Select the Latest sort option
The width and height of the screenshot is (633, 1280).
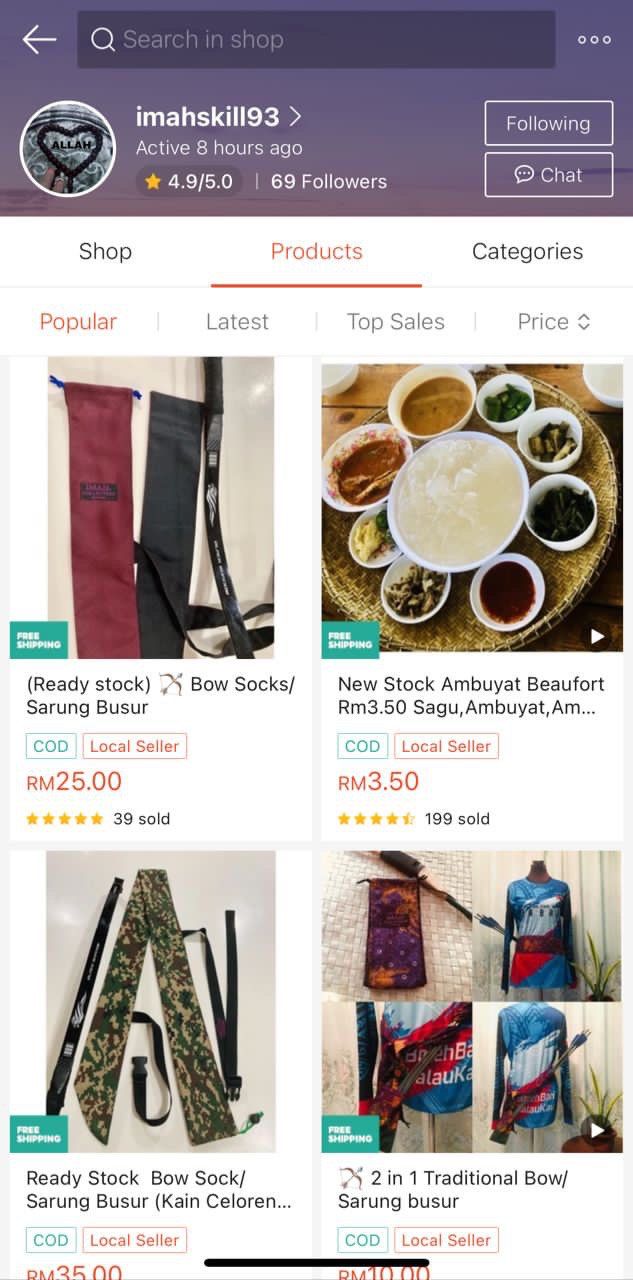pyautogui.click(x=237, y=322)
